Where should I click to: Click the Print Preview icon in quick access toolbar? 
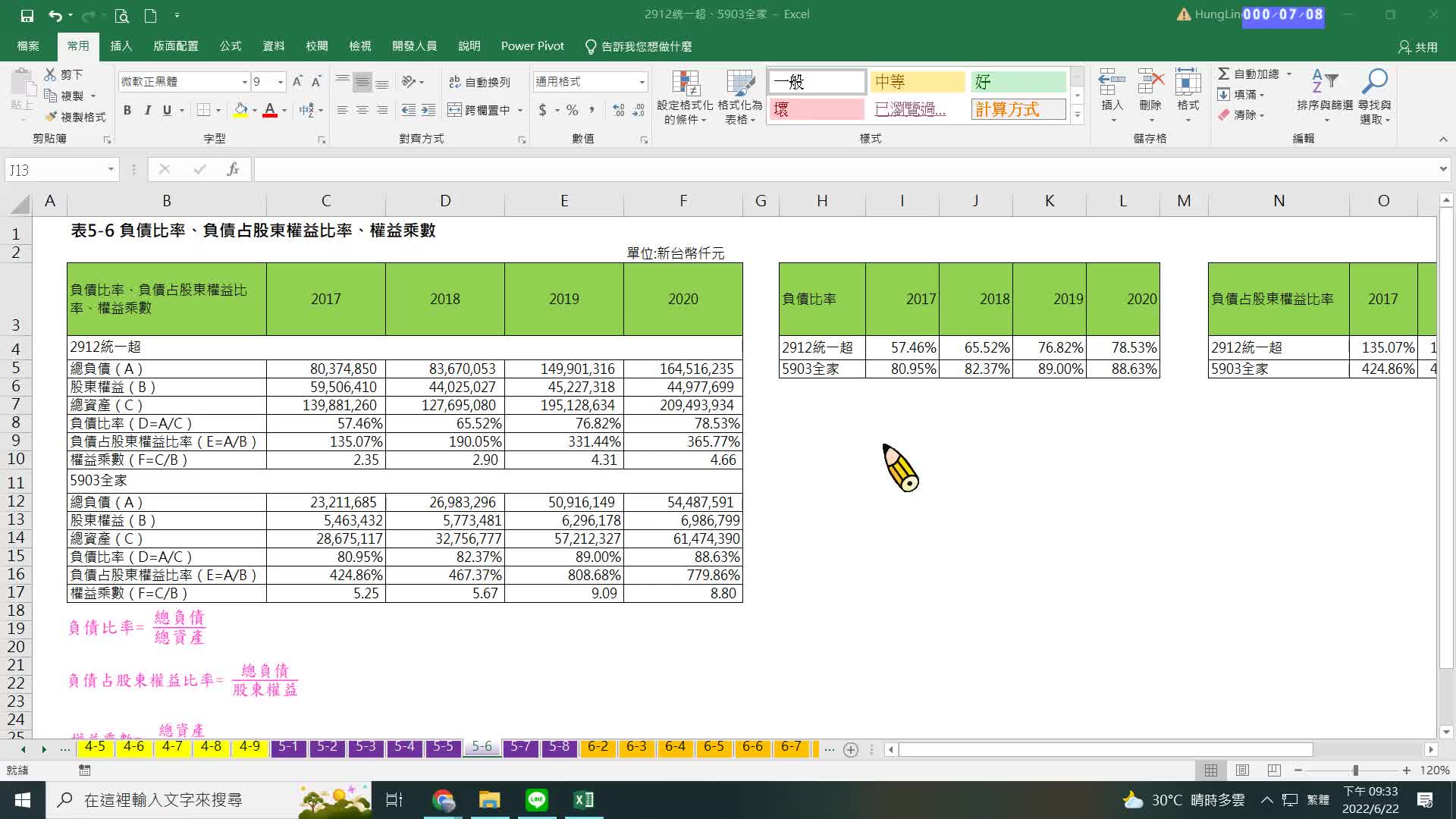[x=121, y=15]
